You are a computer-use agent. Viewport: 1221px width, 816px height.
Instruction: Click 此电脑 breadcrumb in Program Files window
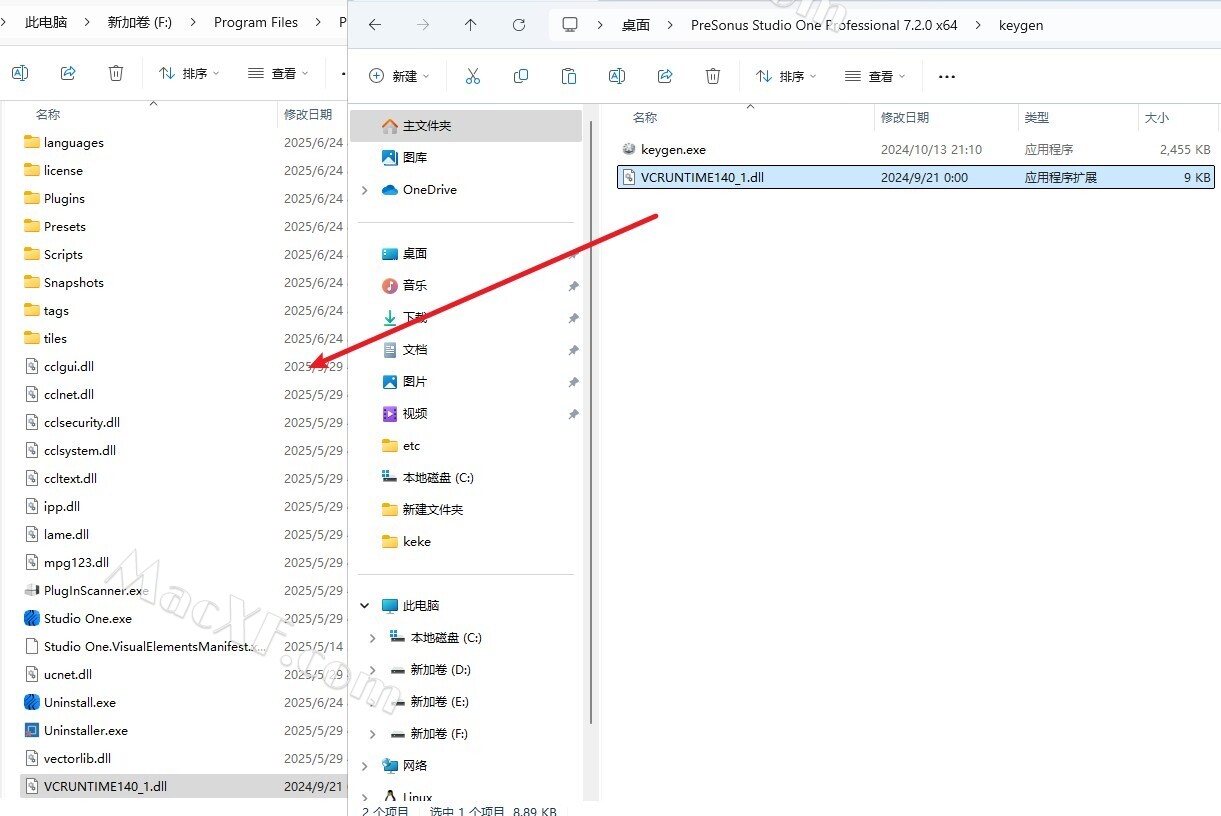(46, 22)
